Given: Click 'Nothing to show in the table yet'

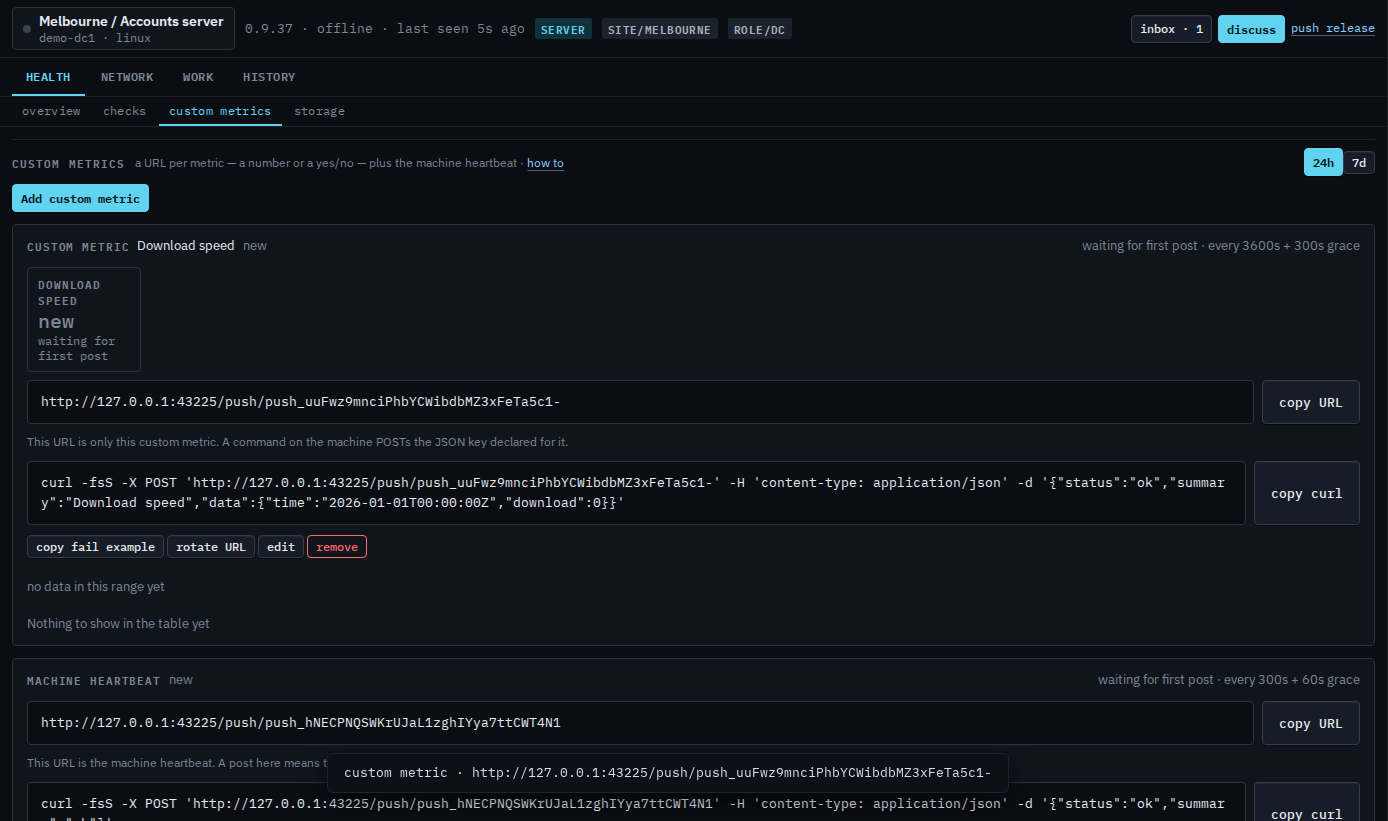Looking at the screenshot, I should coord(118,624).
